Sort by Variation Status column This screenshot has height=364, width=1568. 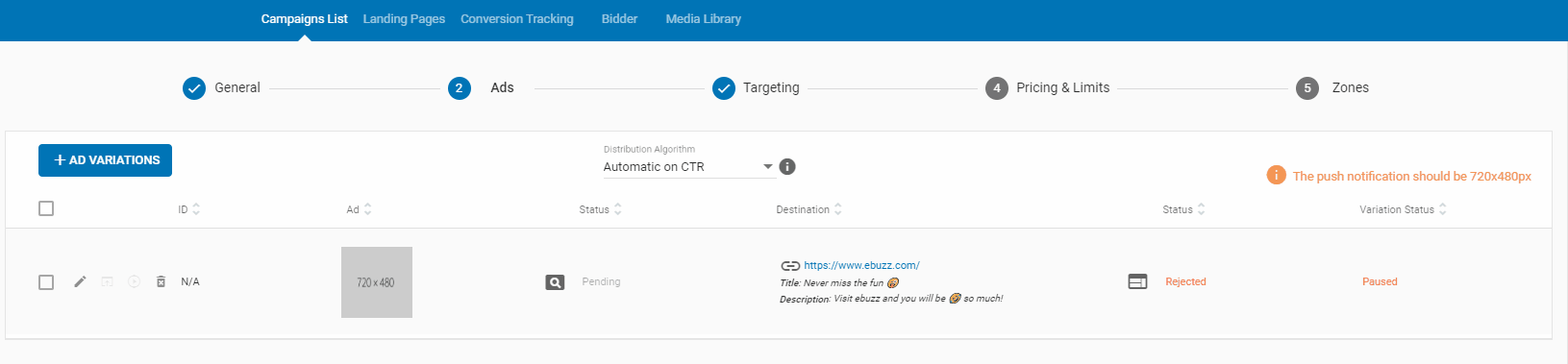coord(1403,209)
